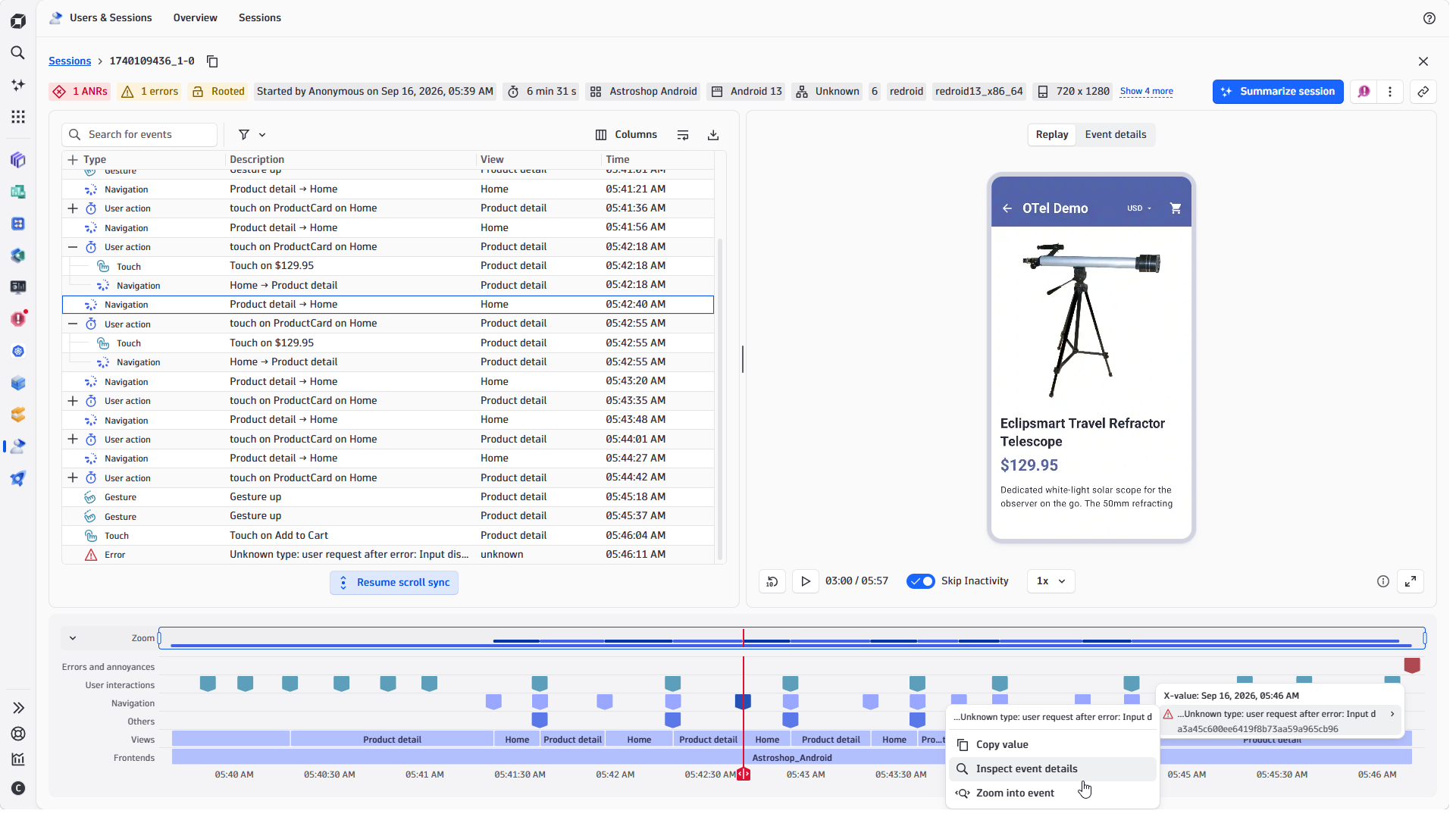The height and width of the screenshot is (820, 1456).
Task: Click the download events icon
Action: (715, 135)
